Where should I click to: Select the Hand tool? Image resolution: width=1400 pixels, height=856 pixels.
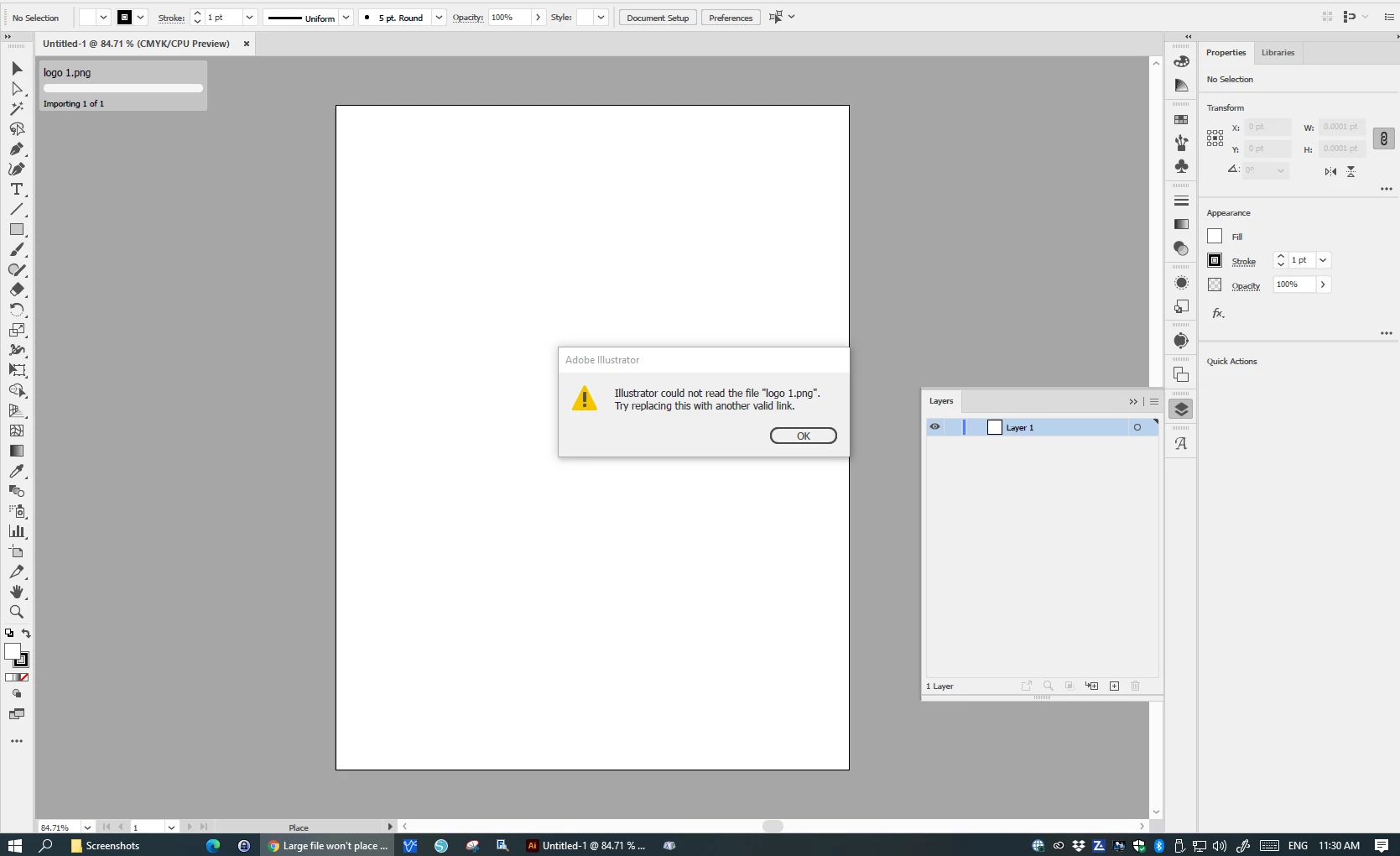point(17,592)
